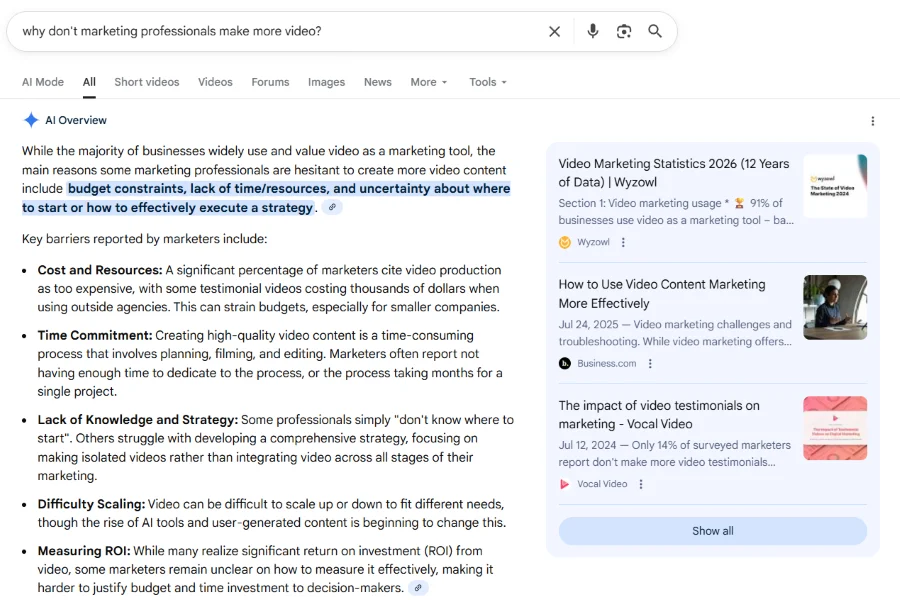
Task: Switch to the AI Mode tab
Action: [x=43, y=81]
